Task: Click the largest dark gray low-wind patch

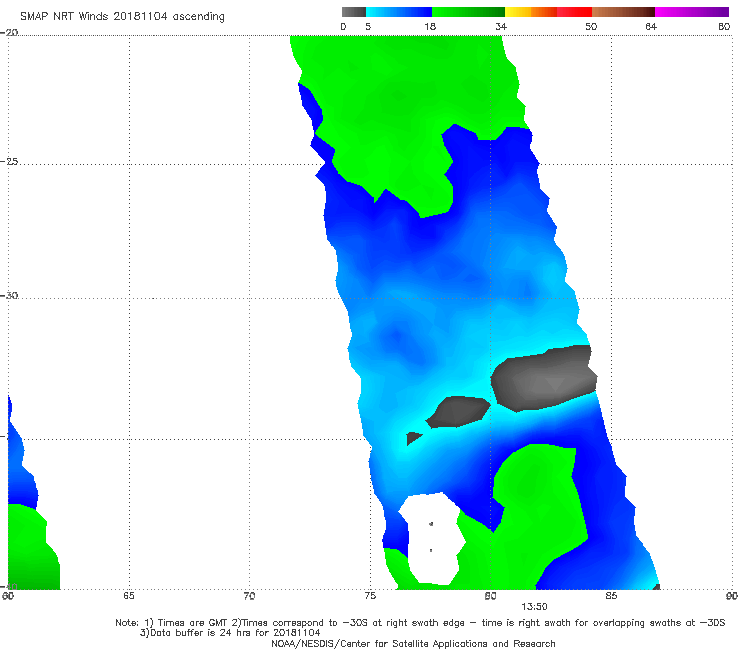Action: click(x=544, y=378)
